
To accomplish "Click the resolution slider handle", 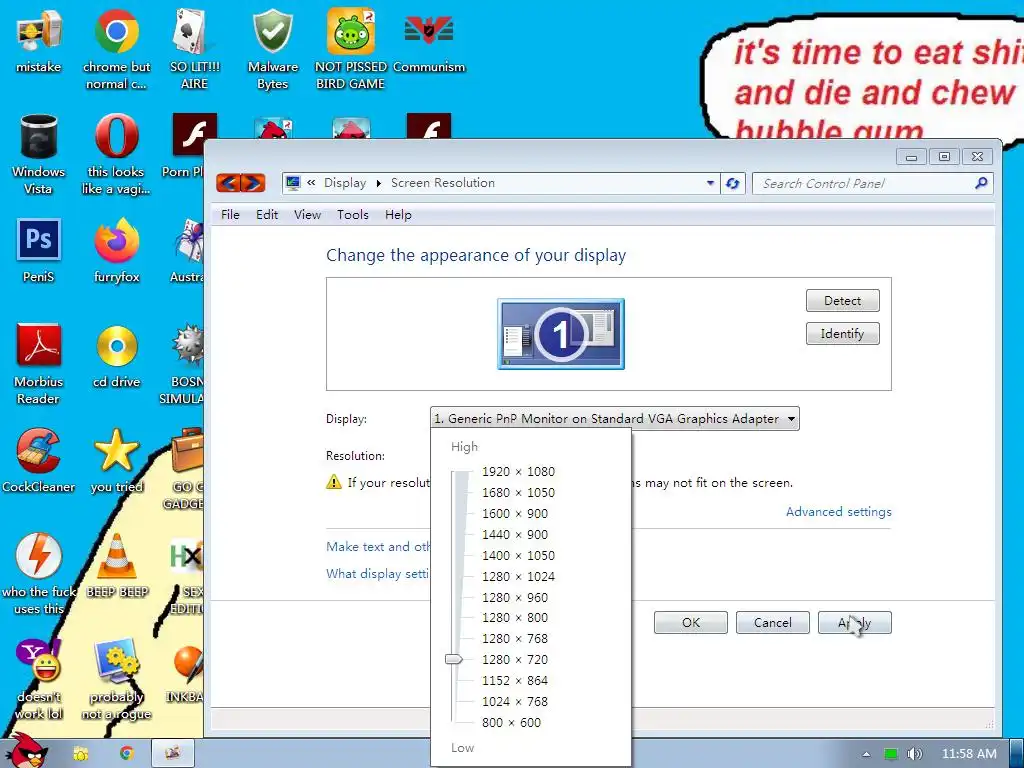I will (453, 660).
